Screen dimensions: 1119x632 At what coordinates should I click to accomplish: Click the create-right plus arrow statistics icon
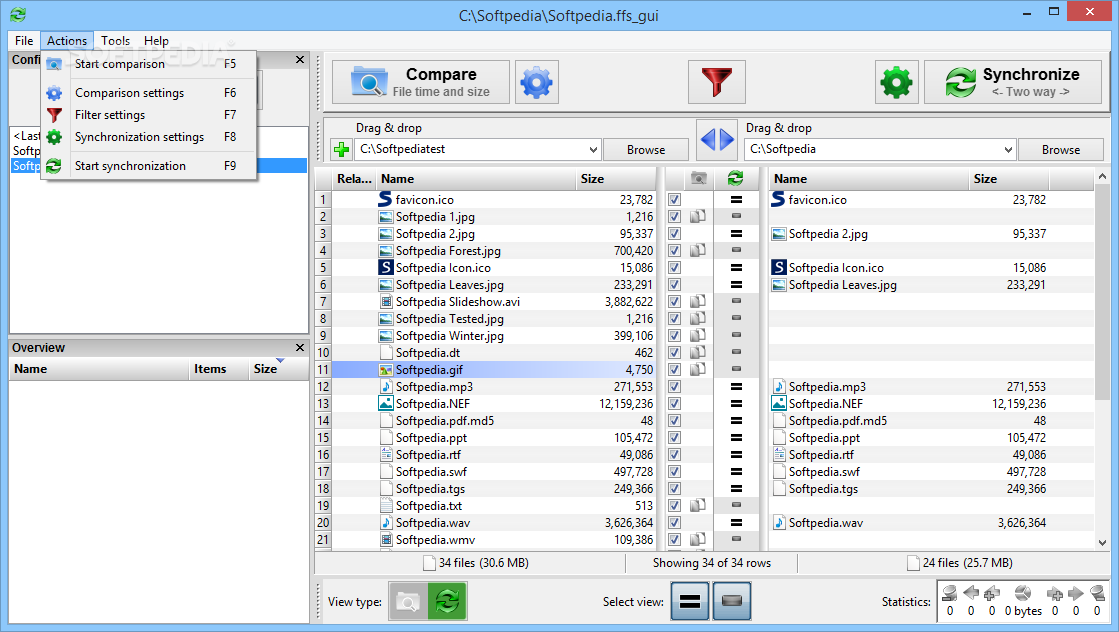(x=1055, y=593)
